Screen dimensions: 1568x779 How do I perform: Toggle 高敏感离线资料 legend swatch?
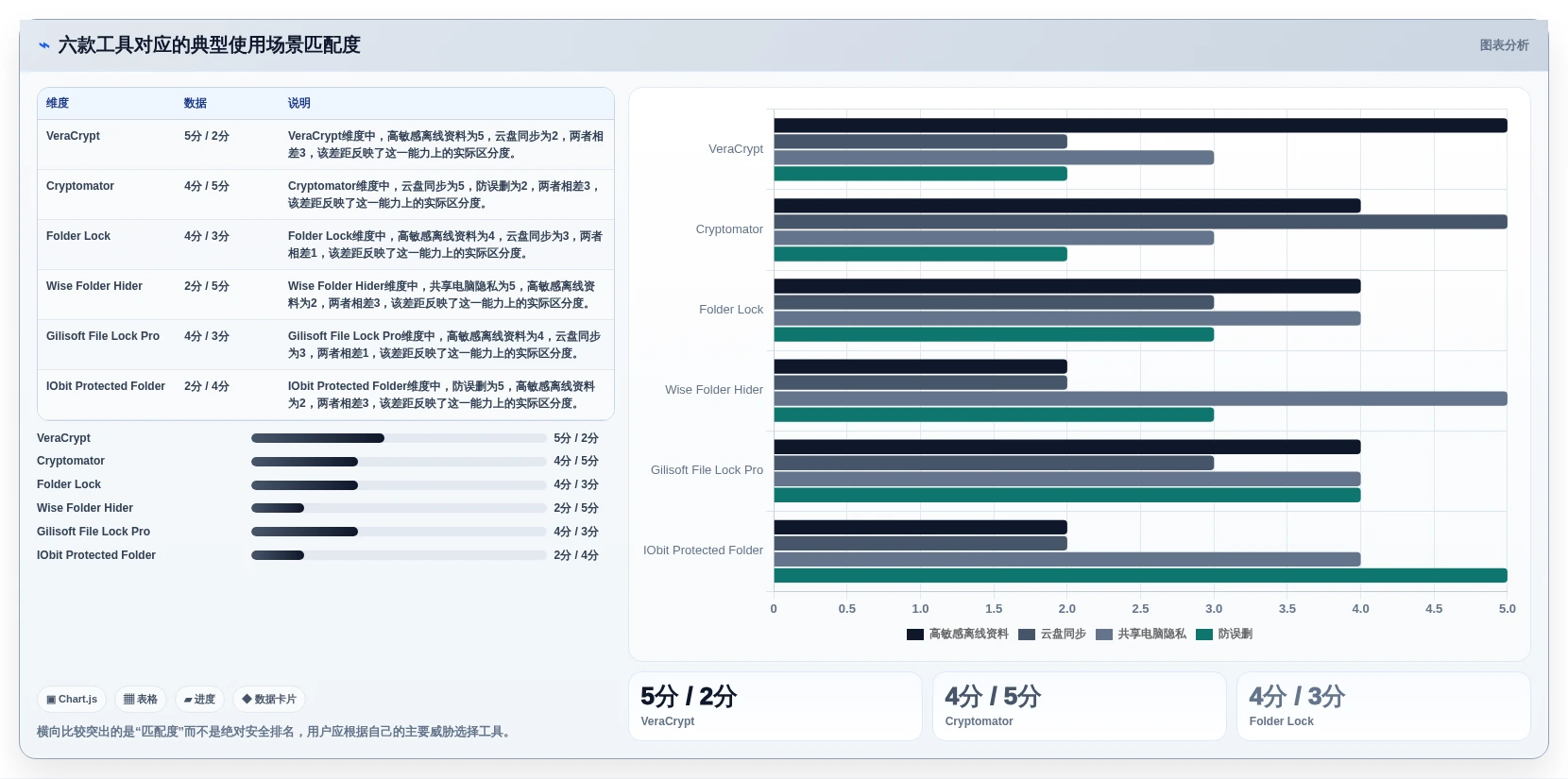click(x=914, y=635)
